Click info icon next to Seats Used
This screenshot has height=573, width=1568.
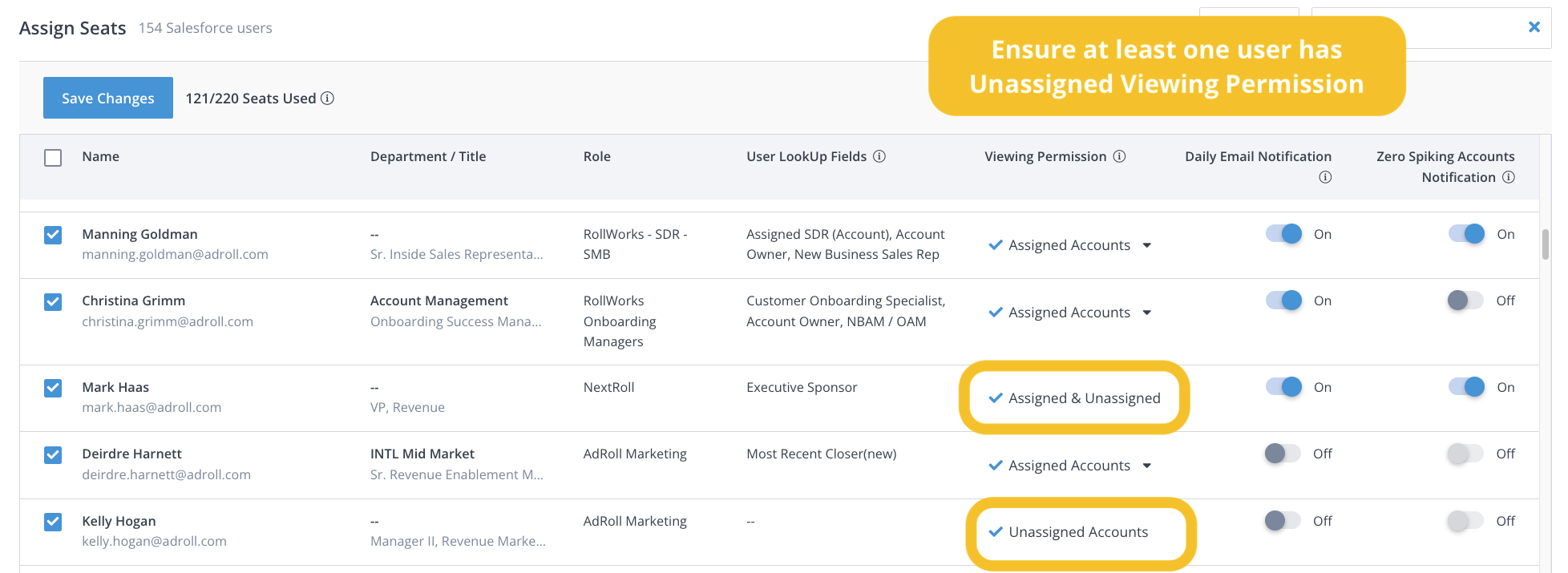tap(327, 99)
